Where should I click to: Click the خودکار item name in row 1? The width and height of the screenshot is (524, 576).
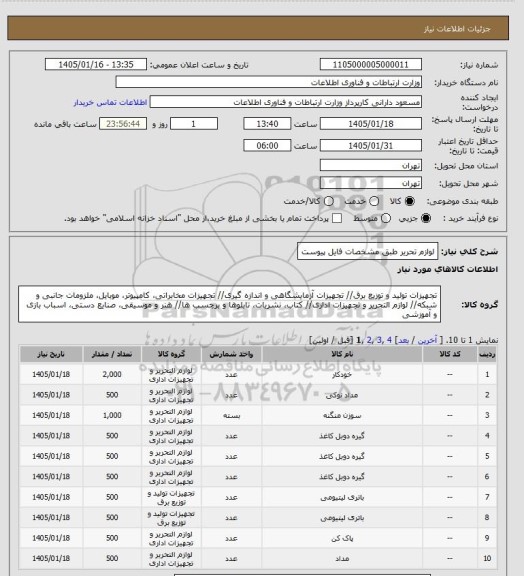pos(342,374)
